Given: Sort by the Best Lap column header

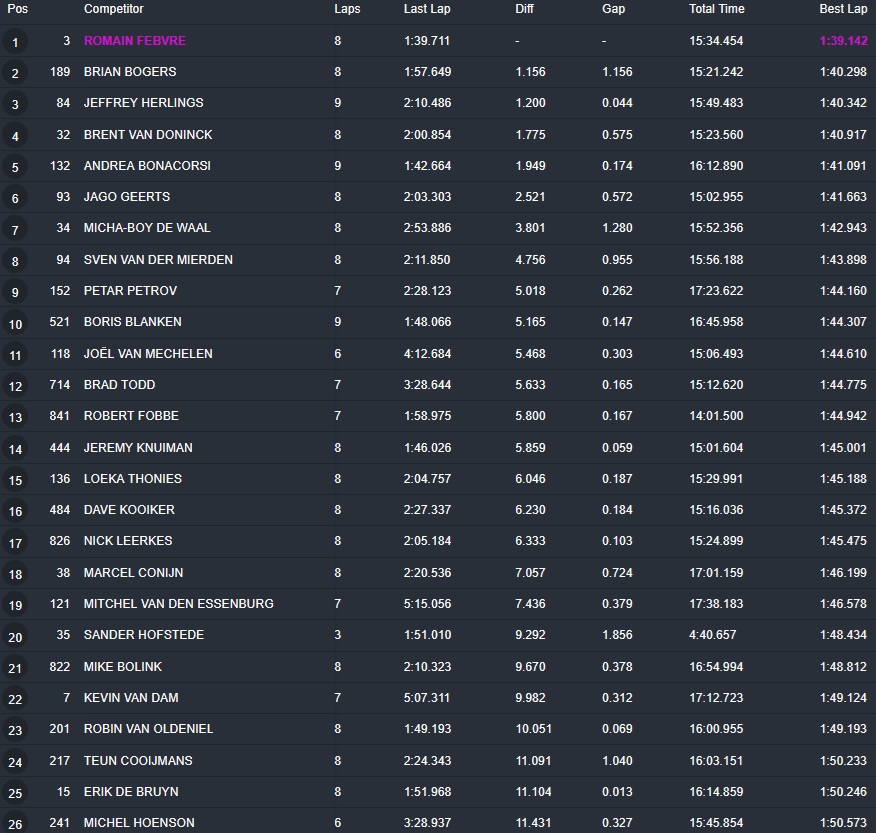Looking at the screenshot, I should coord(843,9).
